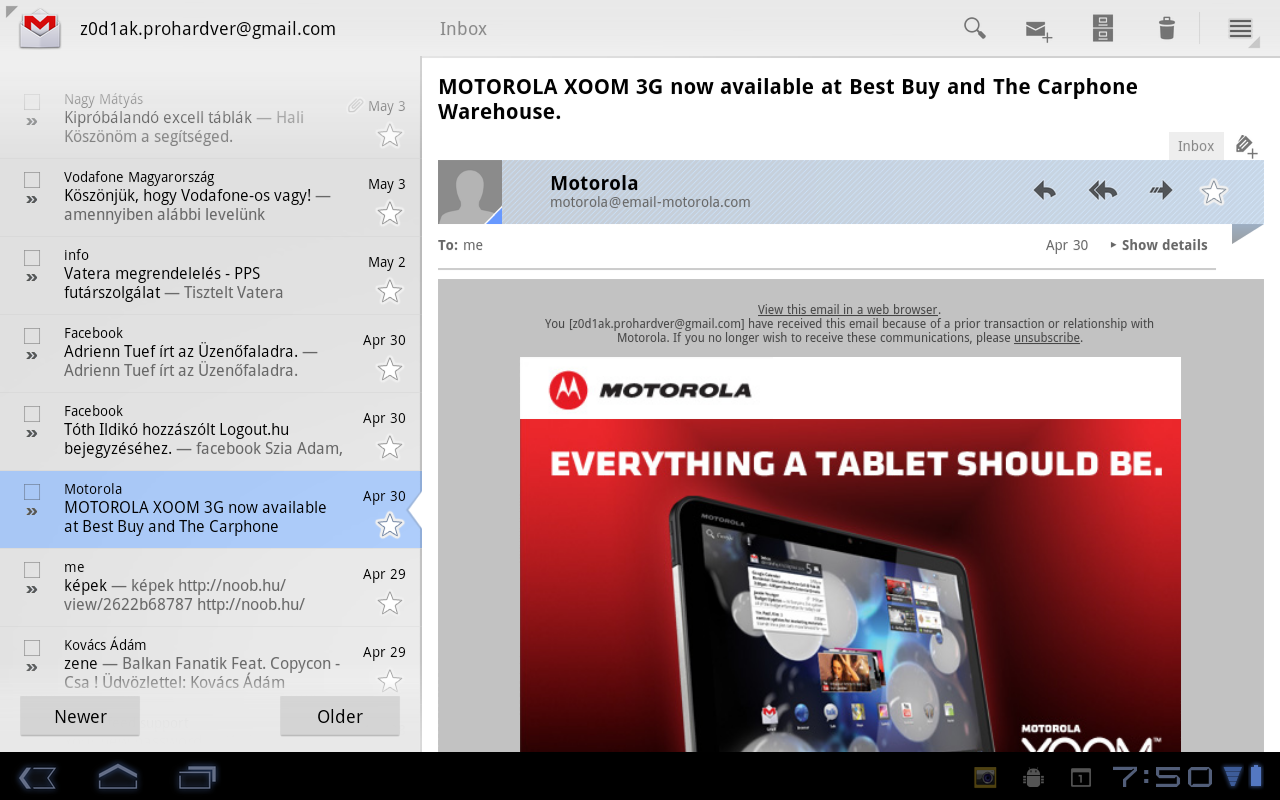Image resolution: width=1280 pixels, height=800 pixels.
Task: Forward the Motorola email
Action: (x=1160, y=191)
